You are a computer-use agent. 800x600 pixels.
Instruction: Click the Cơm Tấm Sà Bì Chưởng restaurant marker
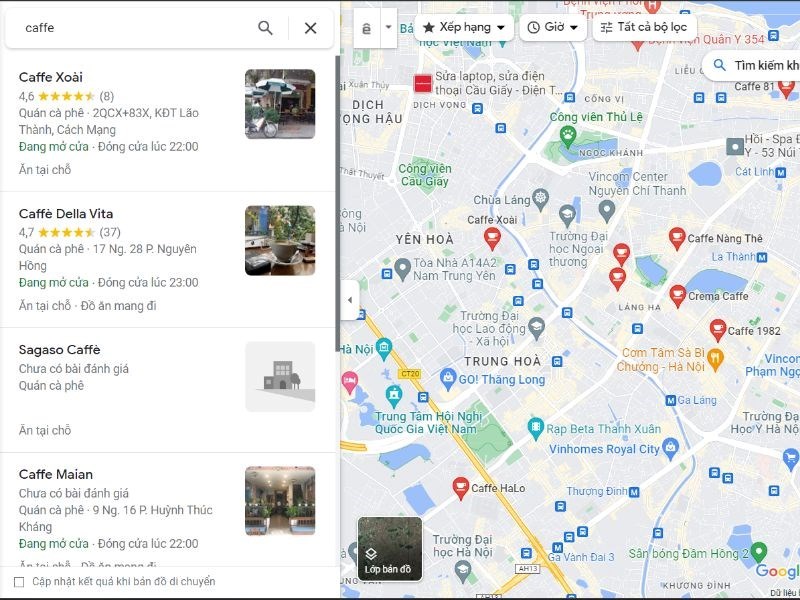point(715,360)
